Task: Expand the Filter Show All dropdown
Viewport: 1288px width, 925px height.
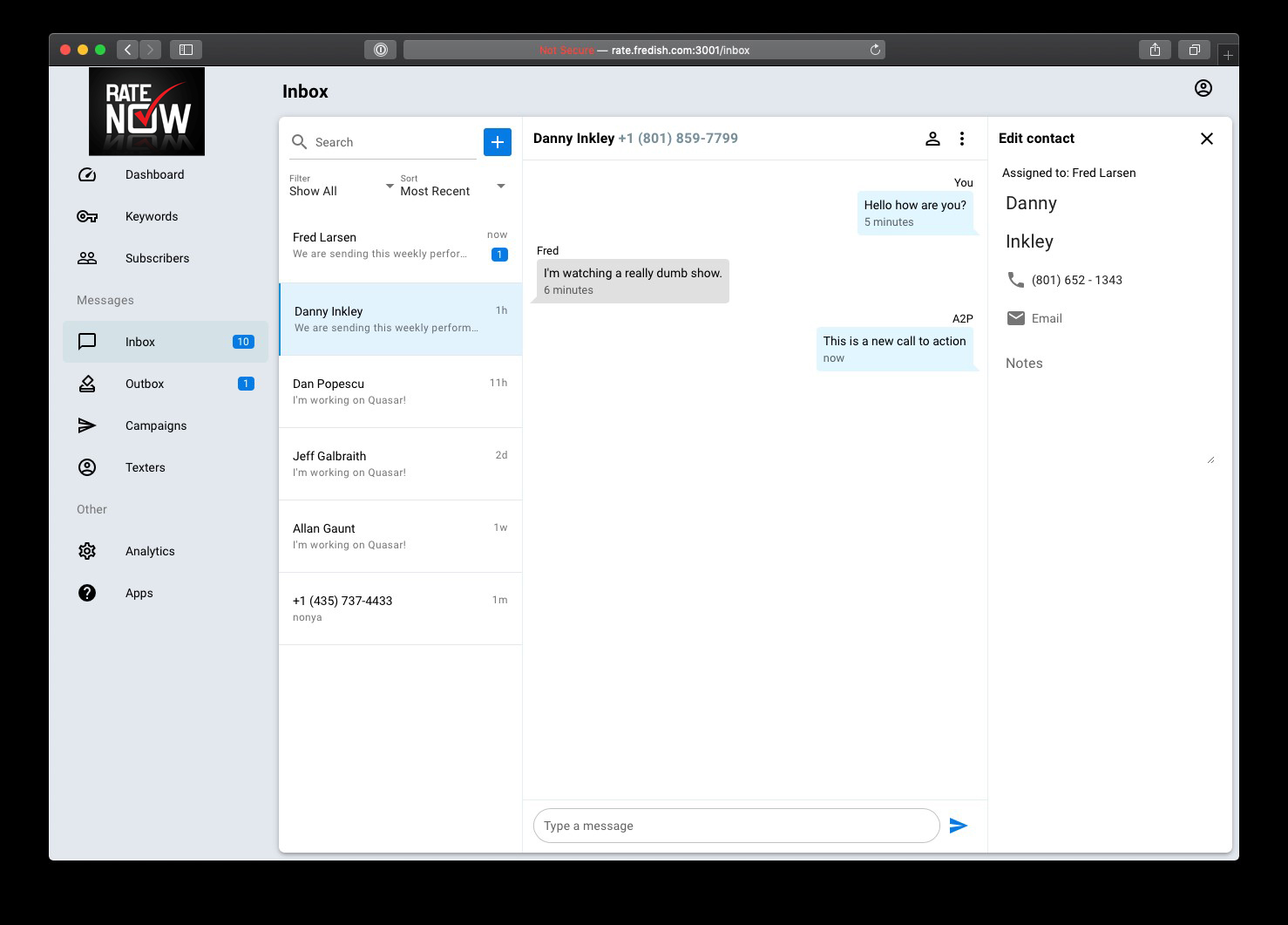Action: pos(342,186)
